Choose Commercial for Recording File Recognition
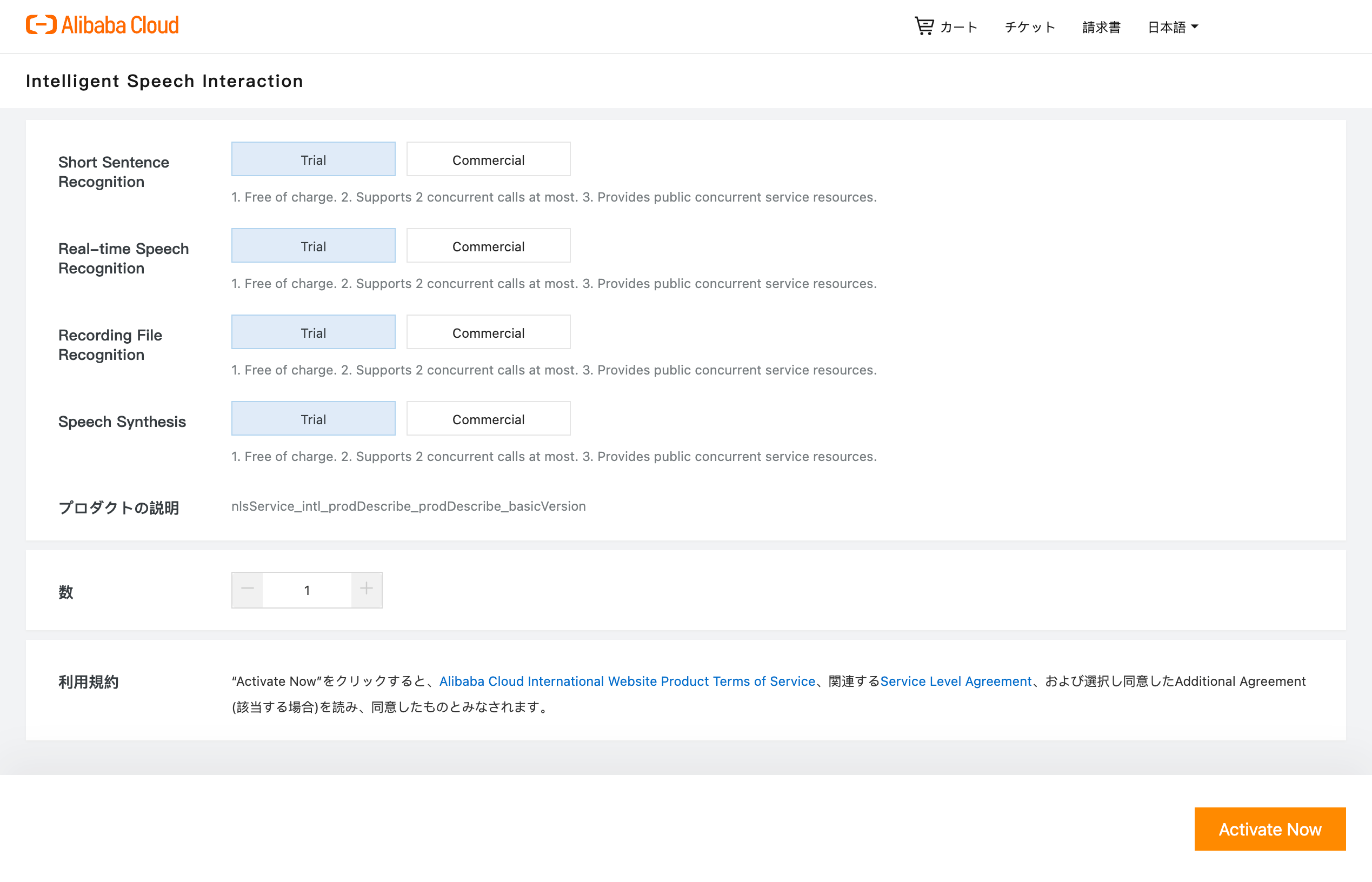The image size is (1372, 882). (488, 333)
